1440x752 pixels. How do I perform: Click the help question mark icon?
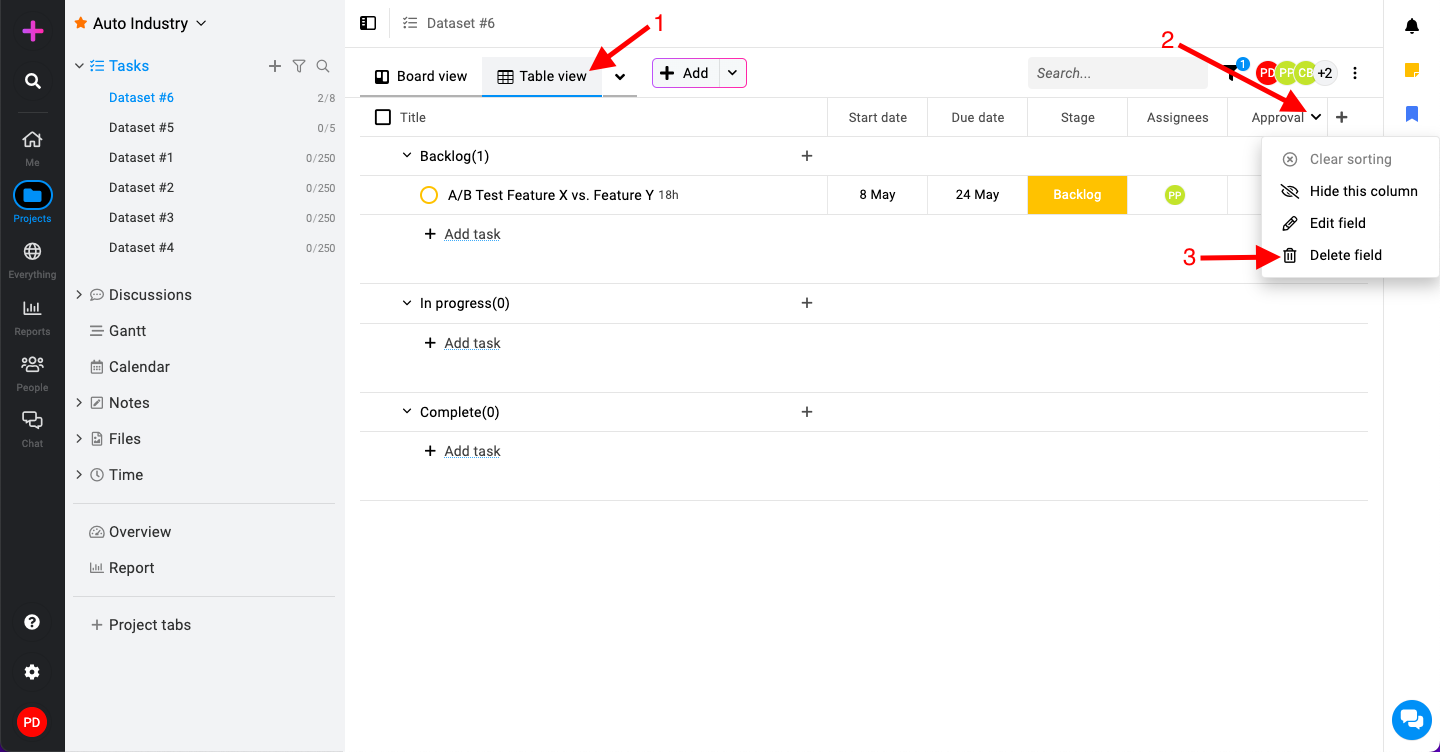pyautogui.click(x=32, y=622)
